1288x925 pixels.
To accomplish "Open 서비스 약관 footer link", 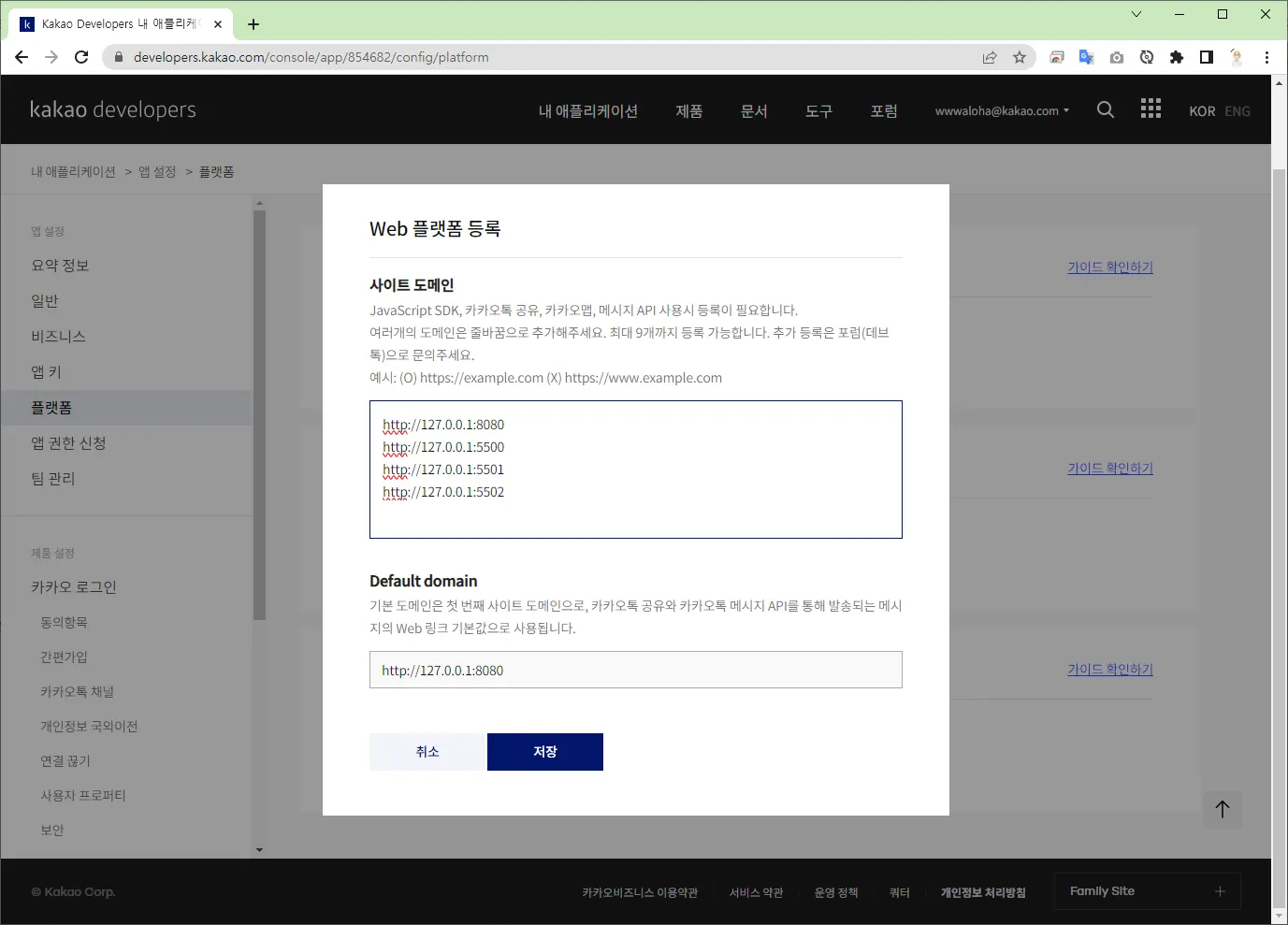I will (756, 892).
